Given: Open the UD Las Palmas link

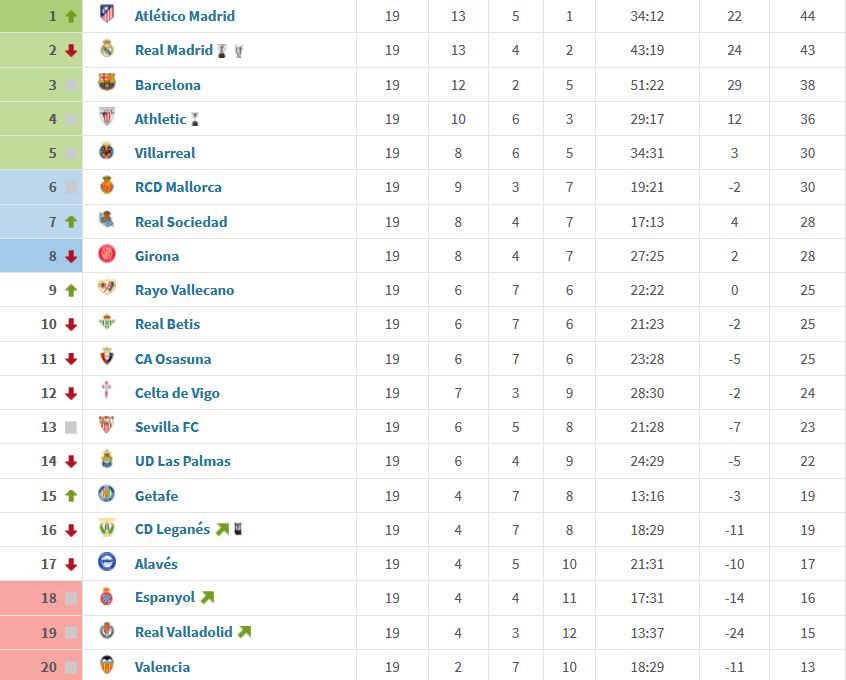Looking at the screenshot, I should click(x=182, y=461).
